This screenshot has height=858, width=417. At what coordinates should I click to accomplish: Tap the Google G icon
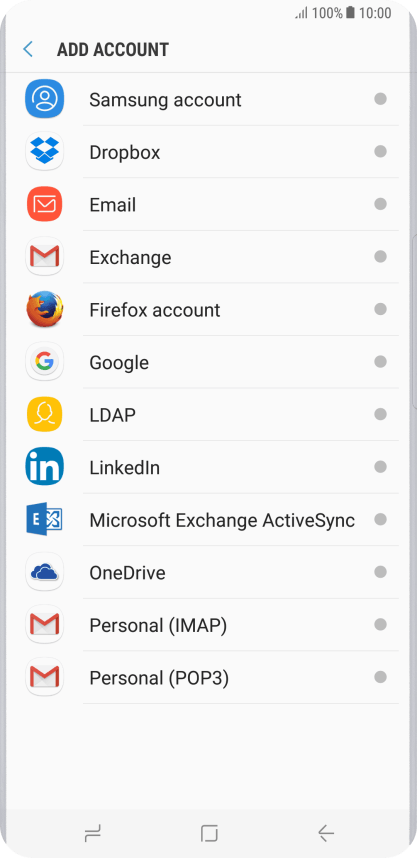click(x=44, y=362)
